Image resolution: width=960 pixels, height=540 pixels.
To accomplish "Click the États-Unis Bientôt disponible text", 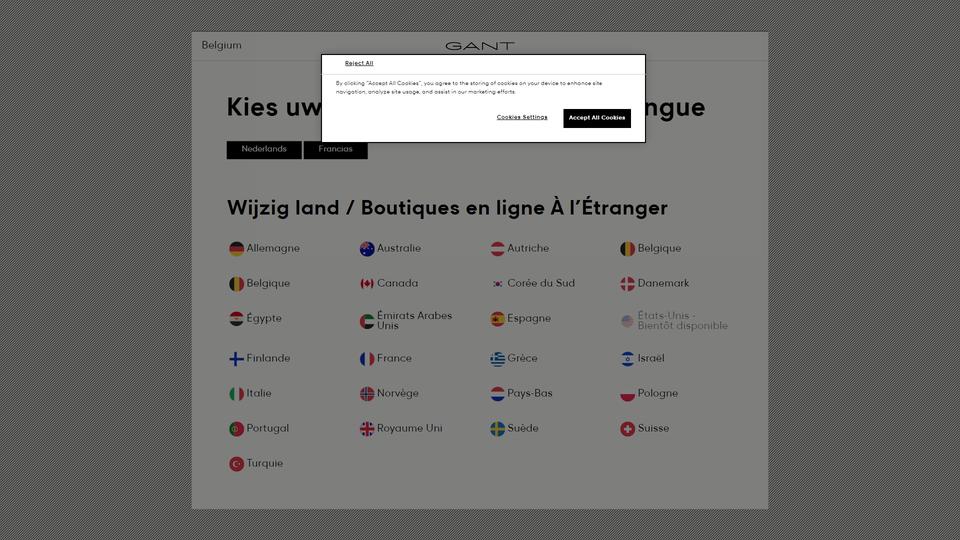I will [683, 321].
